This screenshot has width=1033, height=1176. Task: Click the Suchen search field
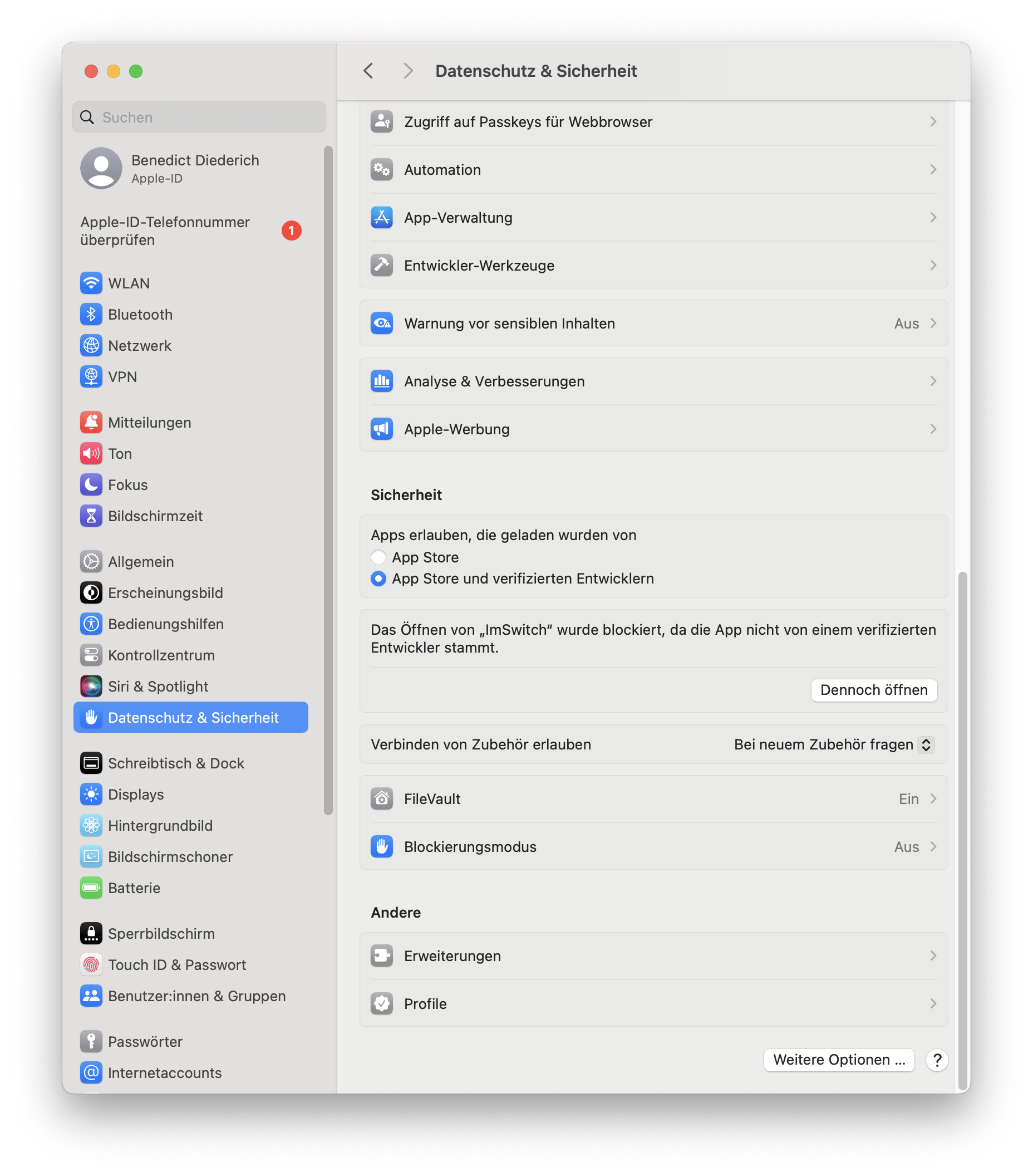(x=199, y=117)
